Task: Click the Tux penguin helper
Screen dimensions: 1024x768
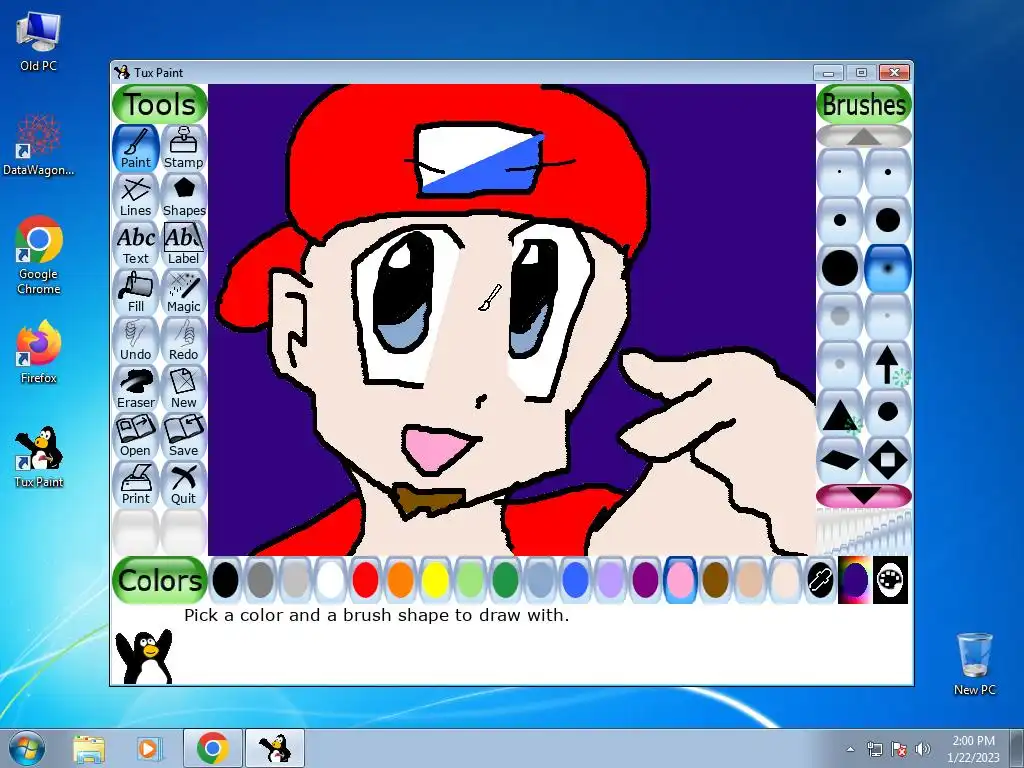Action: 144,656
